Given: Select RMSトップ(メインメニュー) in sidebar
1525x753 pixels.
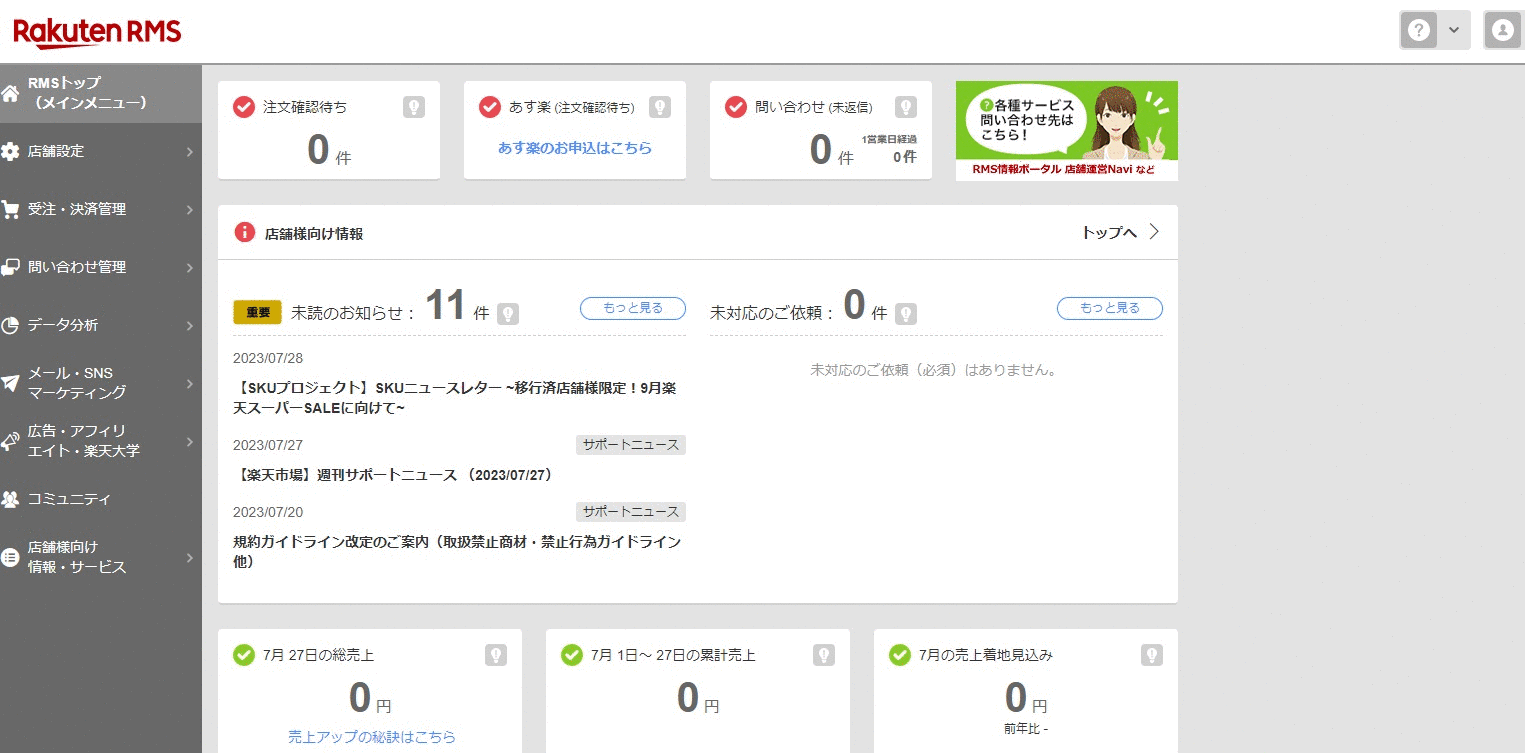Looking at the screenshot, I should (x=101, y=93).
